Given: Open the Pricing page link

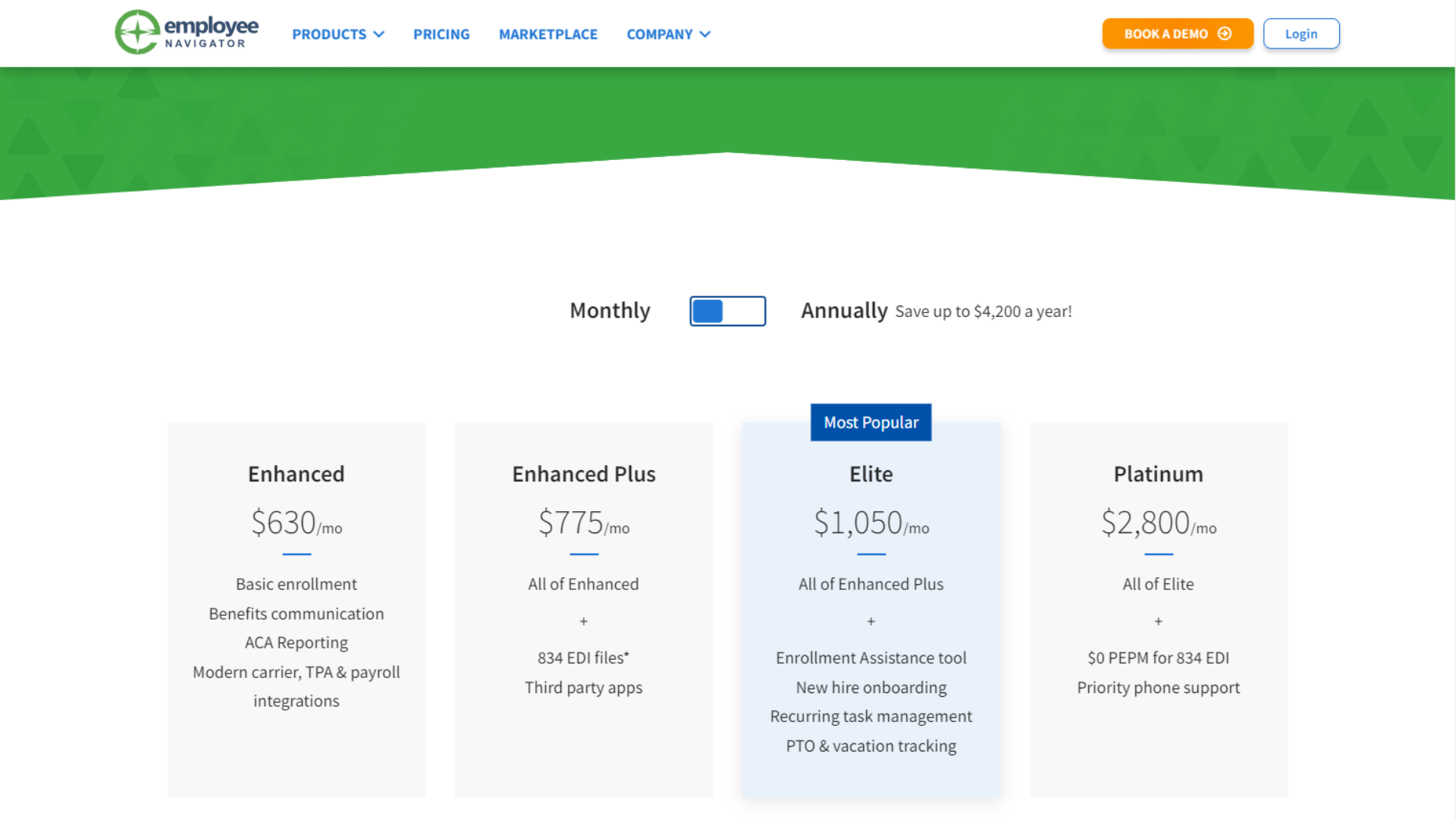Looking at the screenshot, I should (441, 34).
